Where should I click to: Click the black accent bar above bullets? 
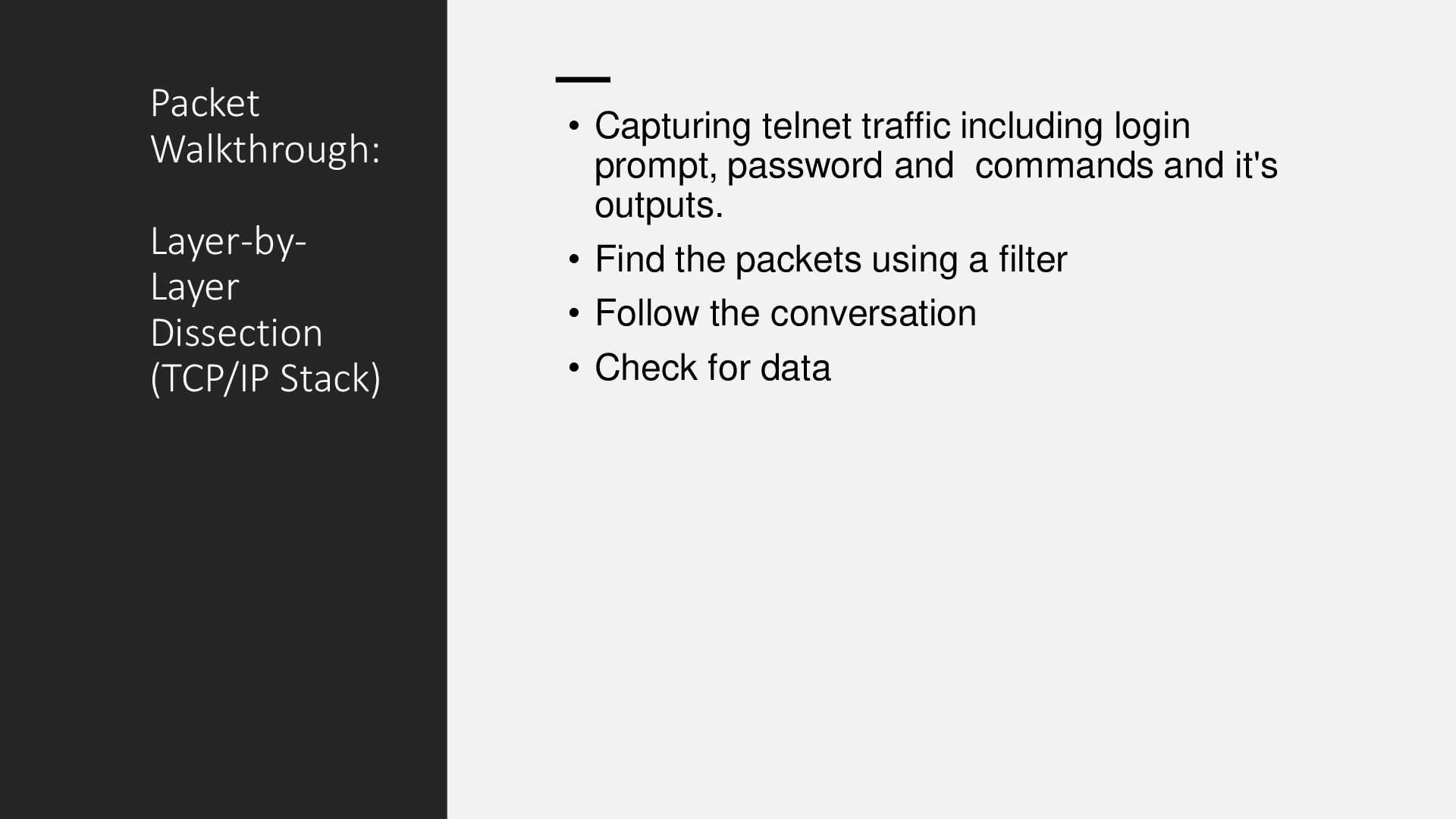tap(582, 79)
